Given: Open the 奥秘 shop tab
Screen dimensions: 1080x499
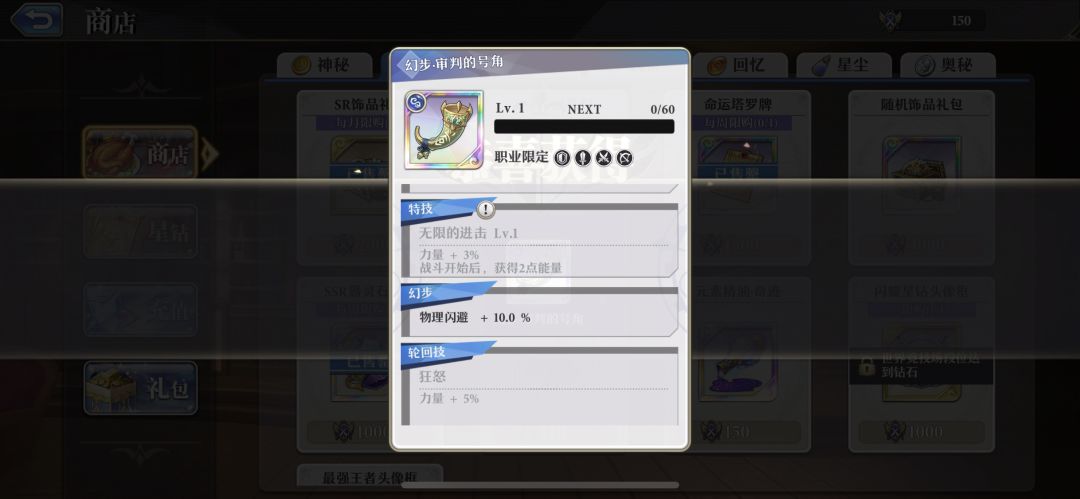Looking at the screenshot, I should coord(948,65).
